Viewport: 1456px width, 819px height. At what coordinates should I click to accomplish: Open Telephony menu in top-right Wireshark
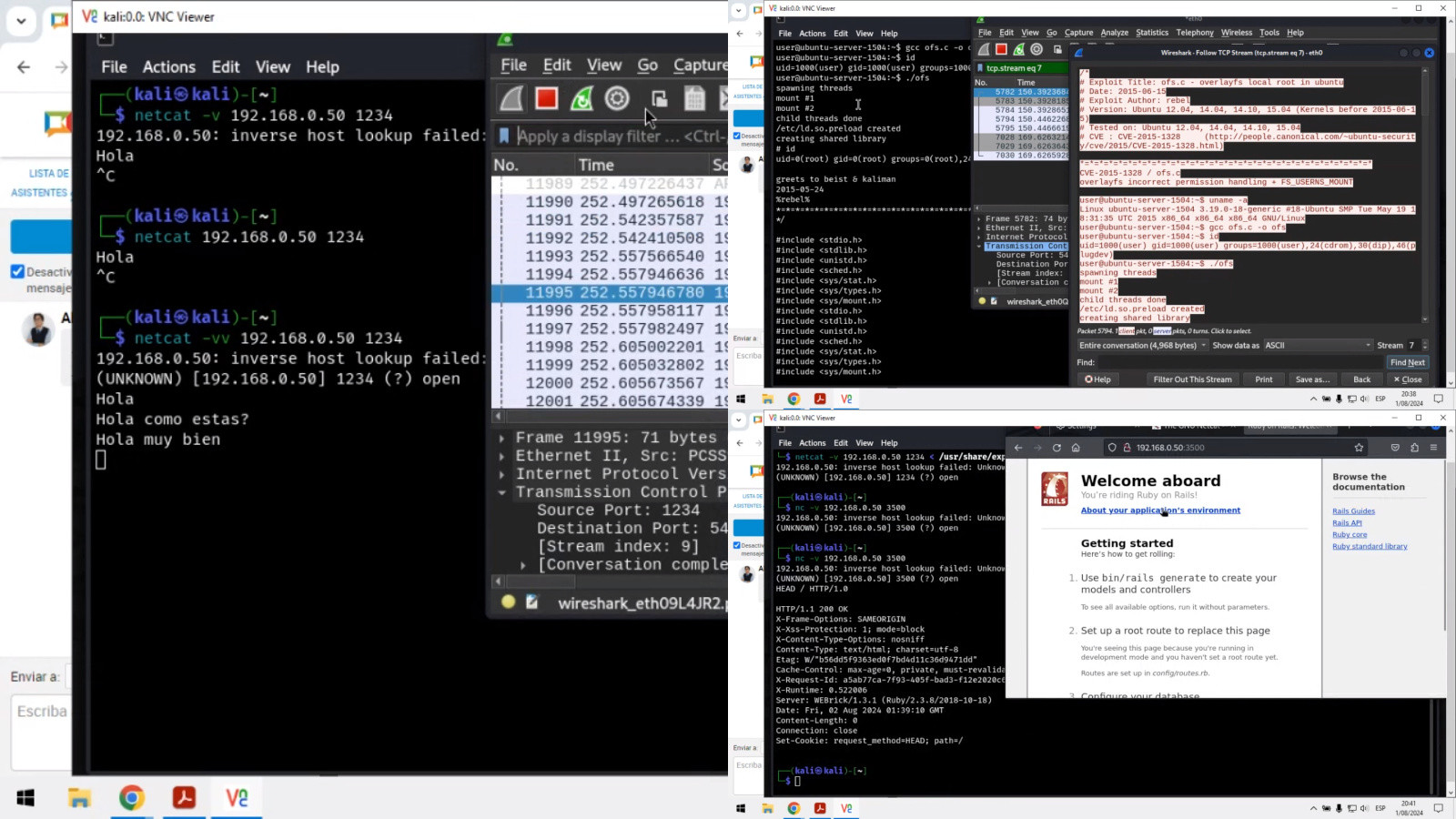(x=1195, y=33)
